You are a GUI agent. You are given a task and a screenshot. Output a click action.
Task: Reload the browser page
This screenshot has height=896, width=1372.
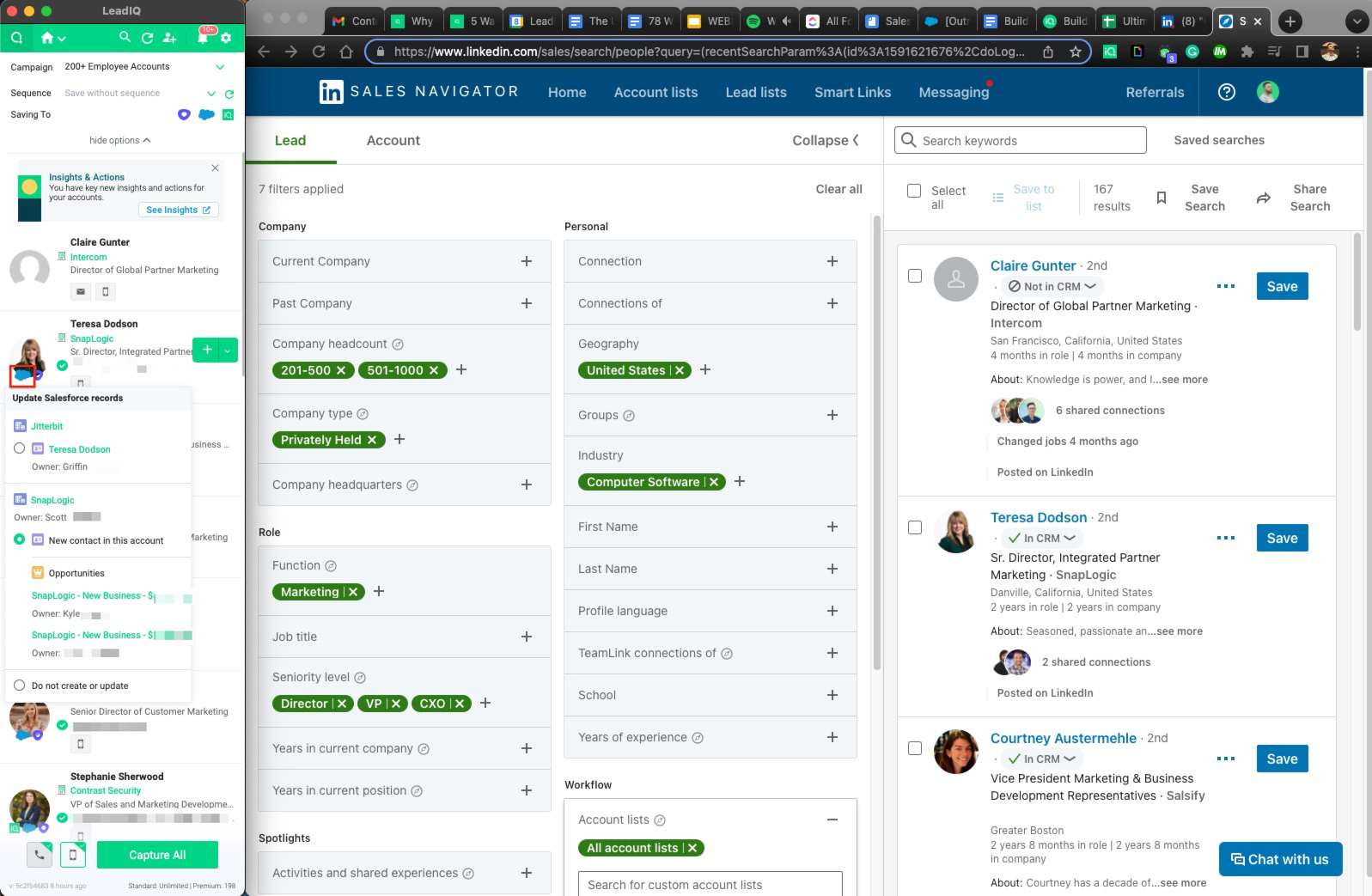tap(319, 52)
